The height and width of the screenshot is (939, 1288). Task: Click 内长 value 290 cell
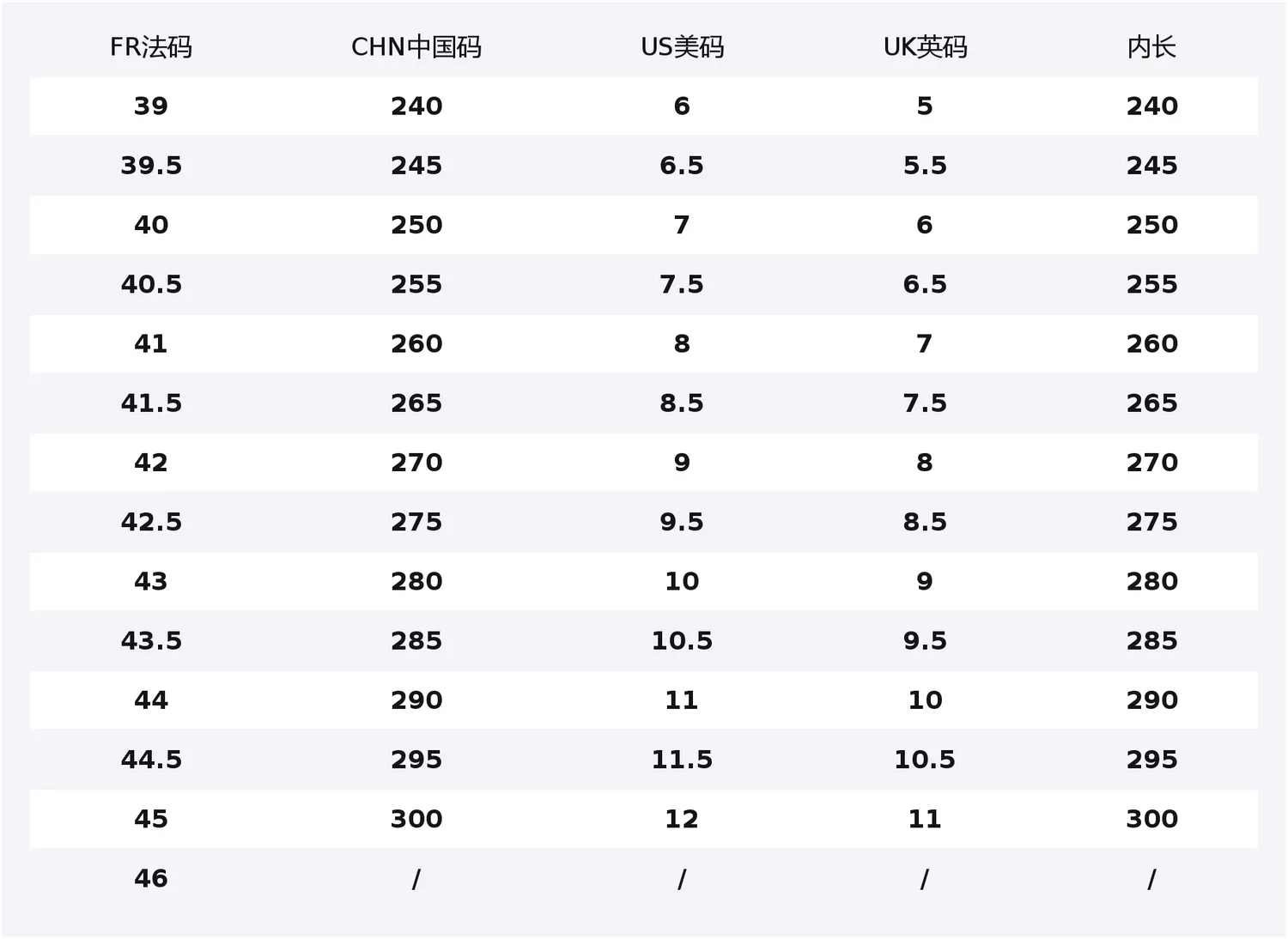click(x=1151, y=700)
